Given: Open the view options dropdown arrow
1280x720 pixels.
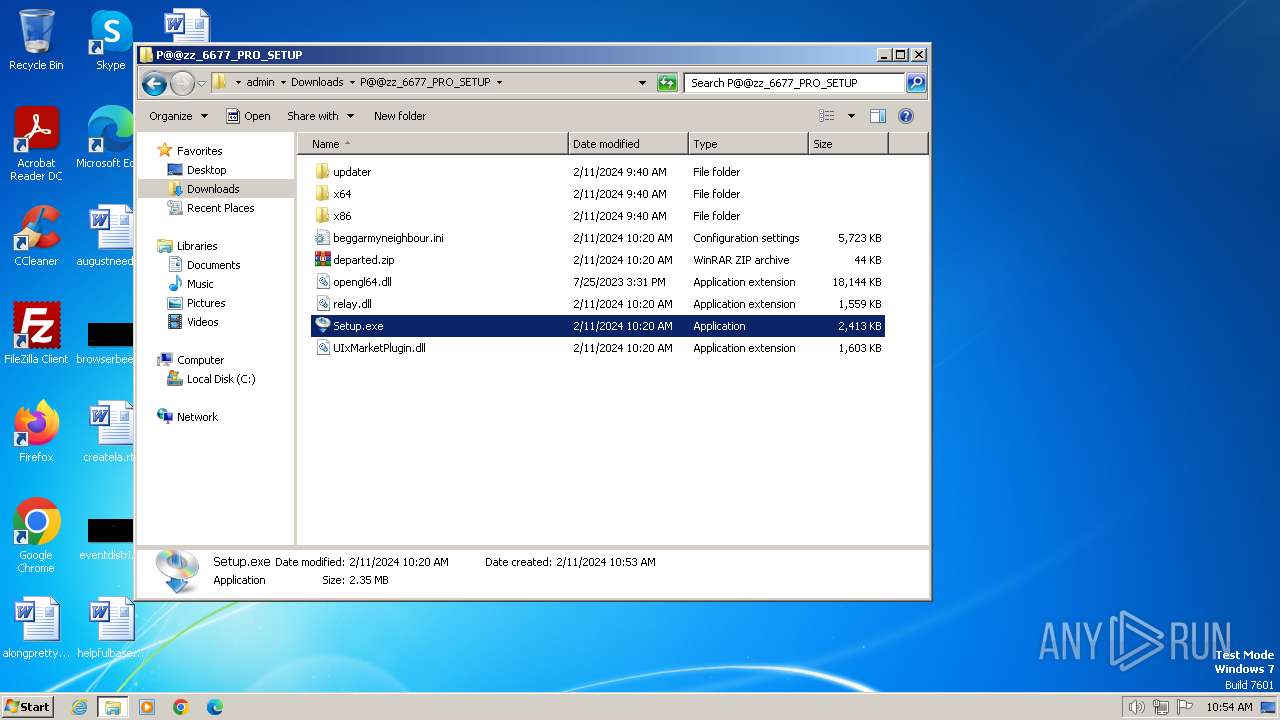Looking at the screenshot, I should click(x=851, y=116).
